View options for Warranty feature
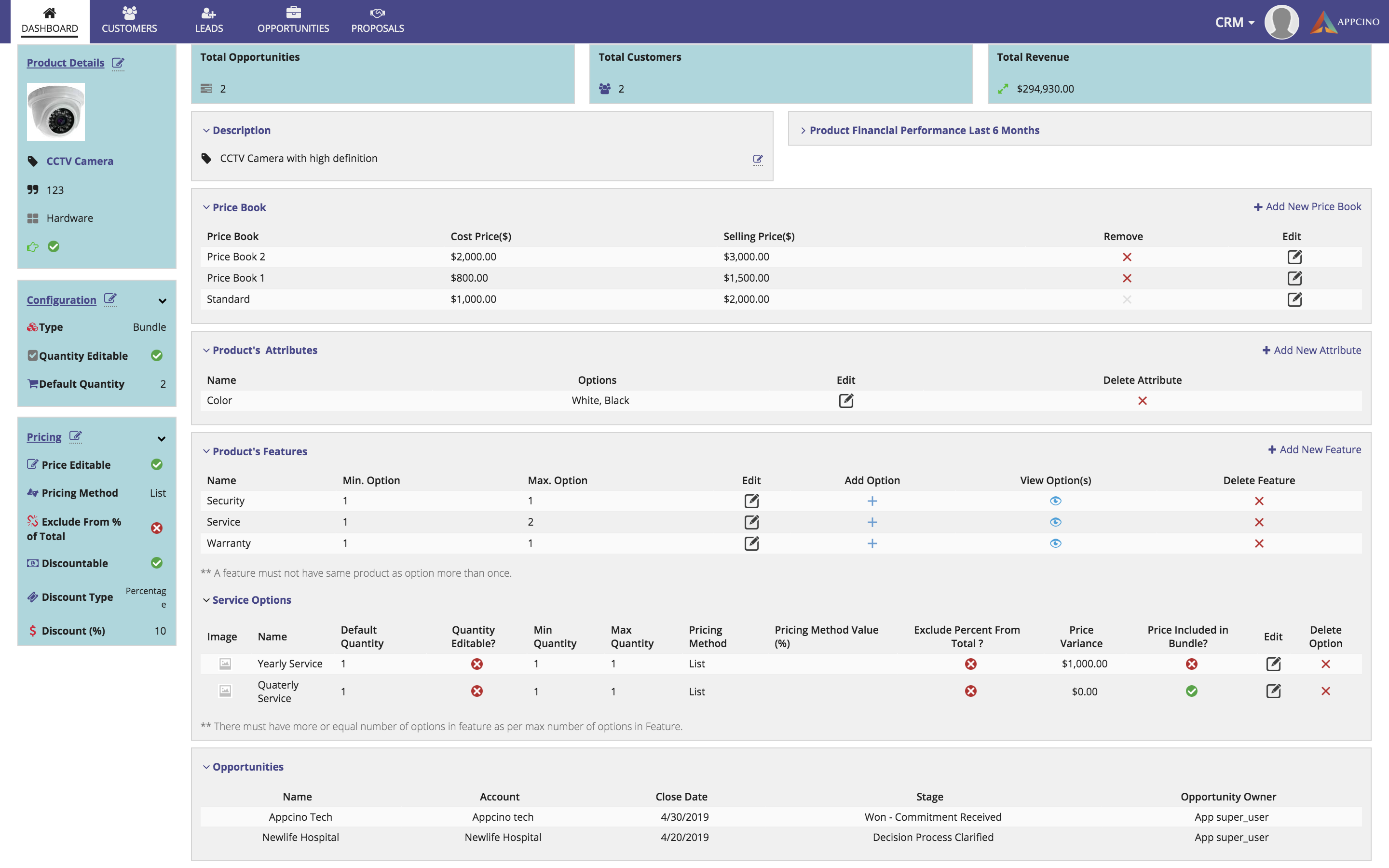 pyautogui.click(x=1055, y=543)
